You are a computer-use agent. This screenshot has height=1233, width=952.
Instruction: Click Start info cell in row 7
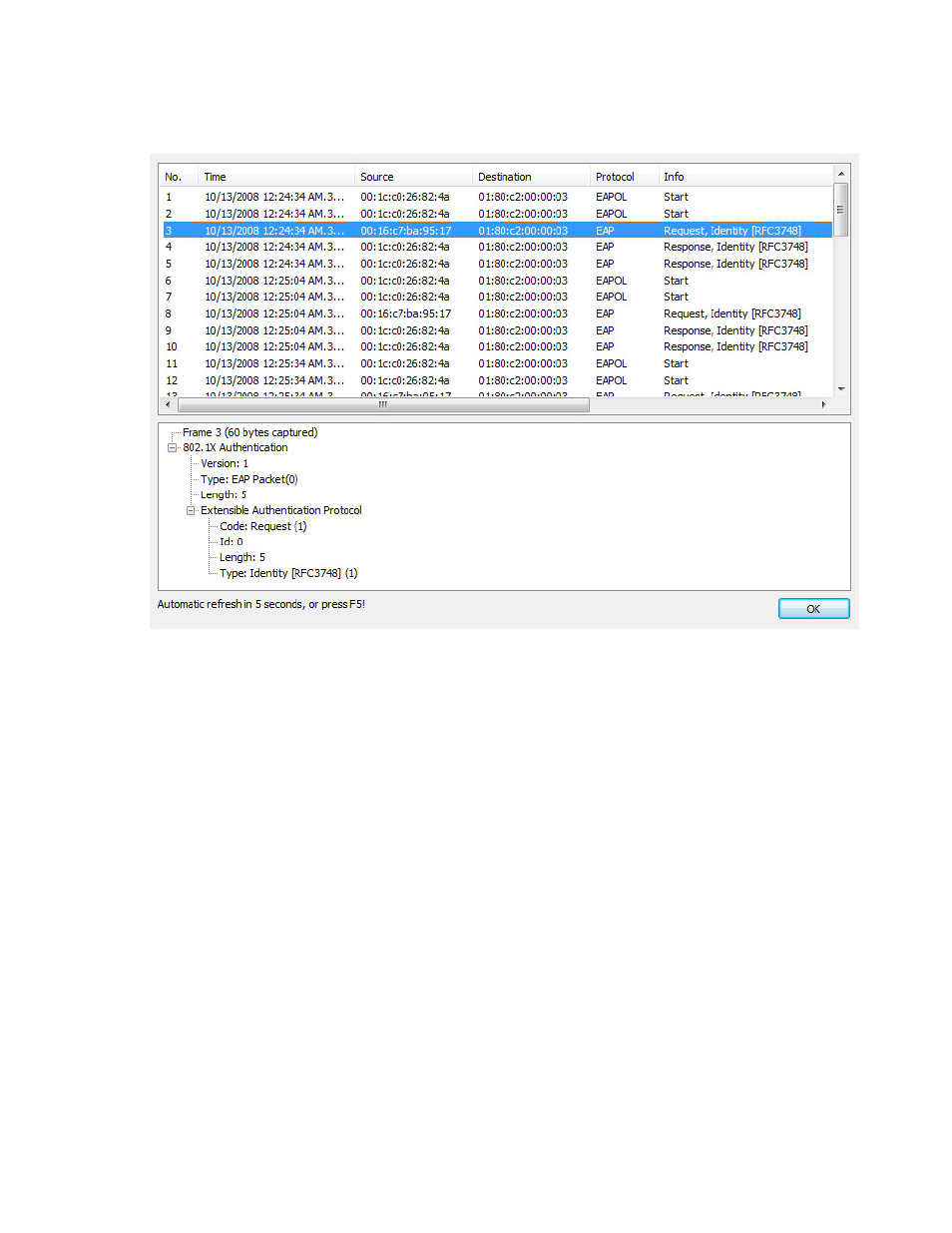(x=676, y=298)
